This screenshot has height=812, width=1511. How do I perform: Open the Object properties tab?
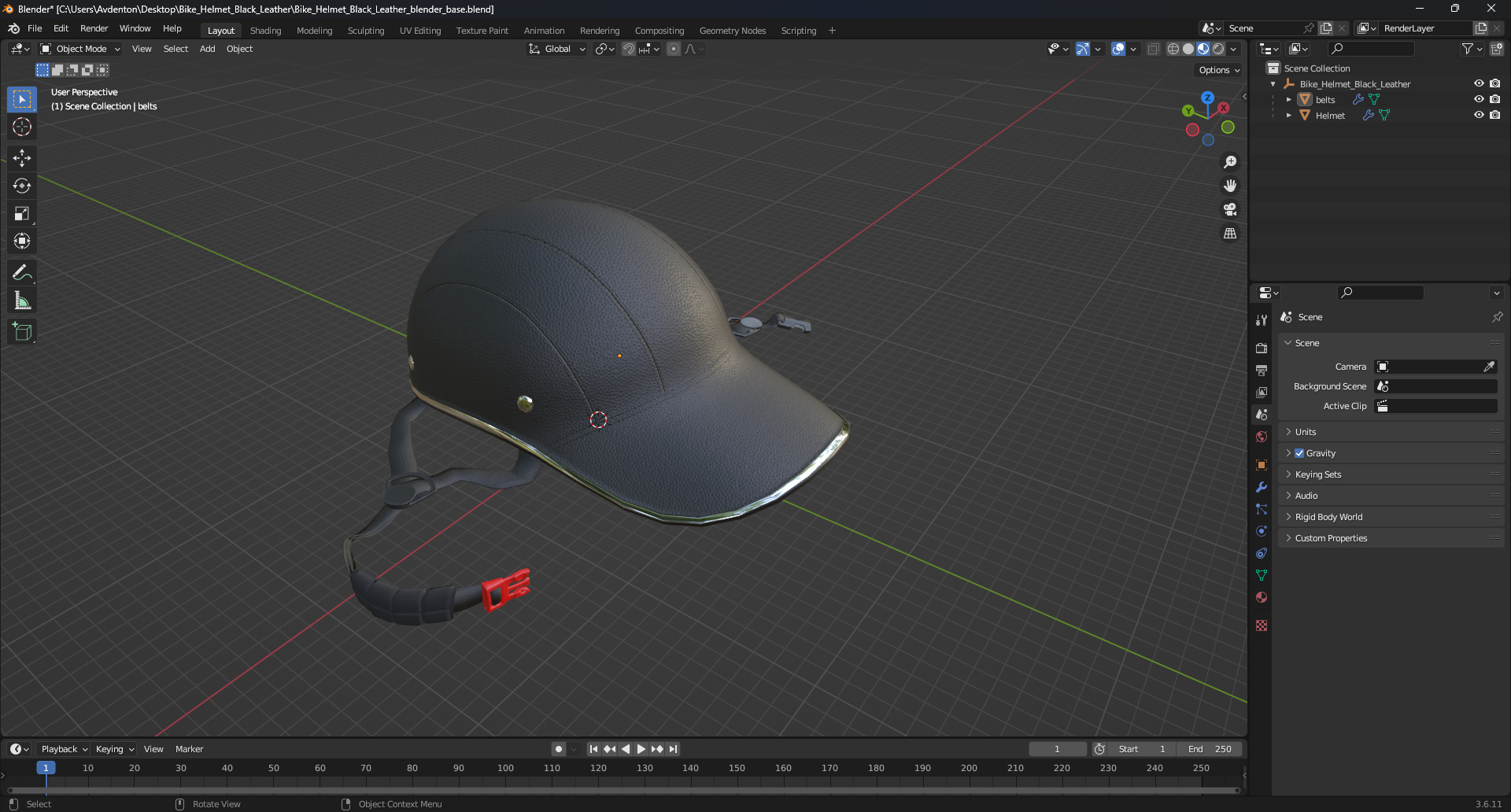coord(1262,465)
